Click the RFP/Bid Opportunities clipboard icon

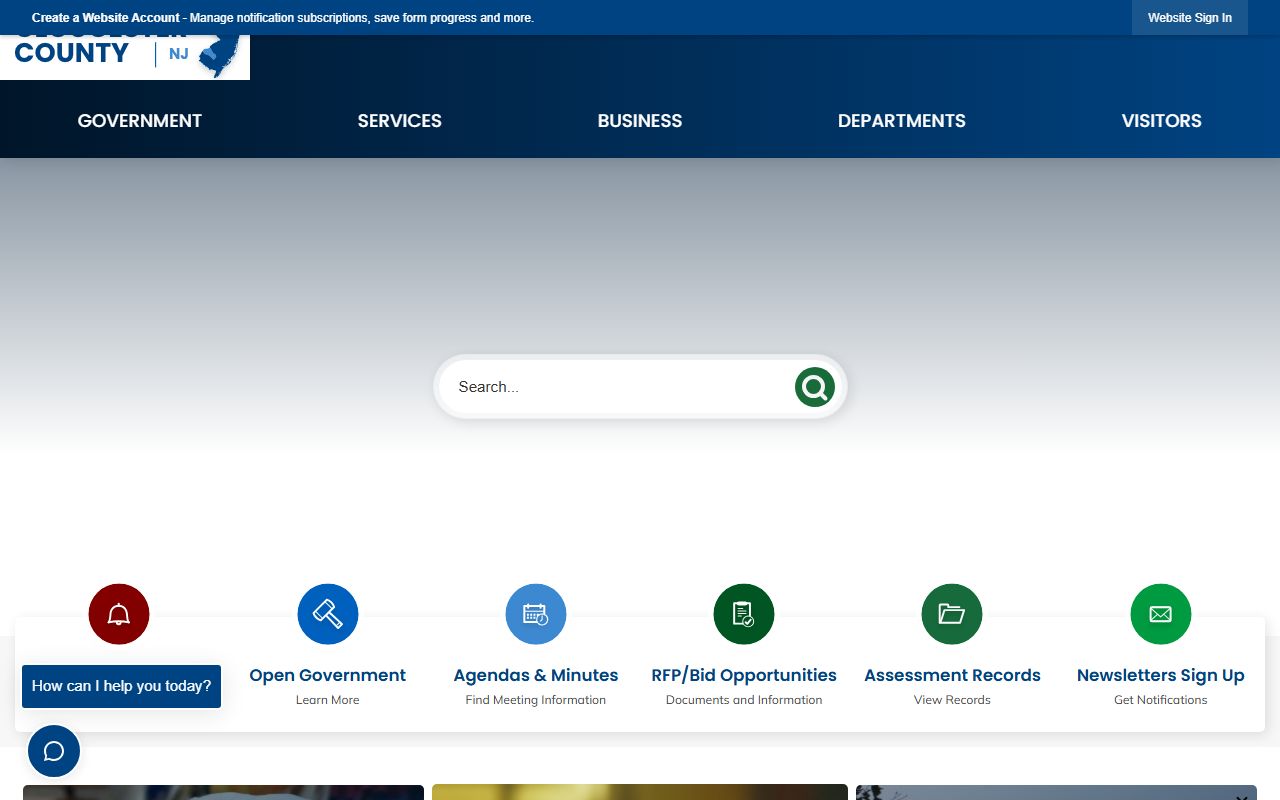pyautogui.click(x=743, y=614)
